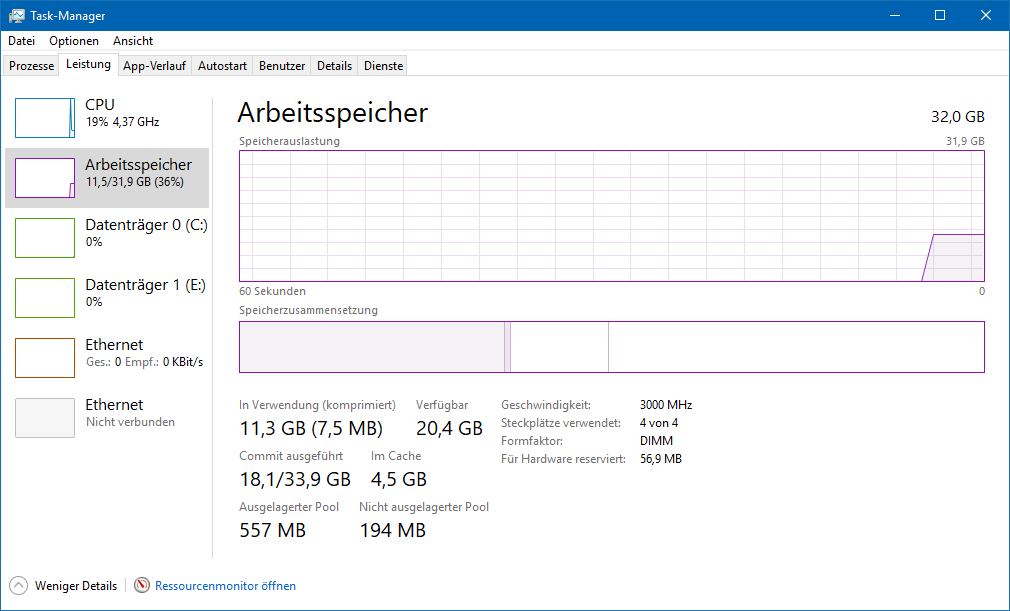Click the Ressourcenmonitor icon
The width and height of the screenshot is (1010, 611).
tap(142, 586)
